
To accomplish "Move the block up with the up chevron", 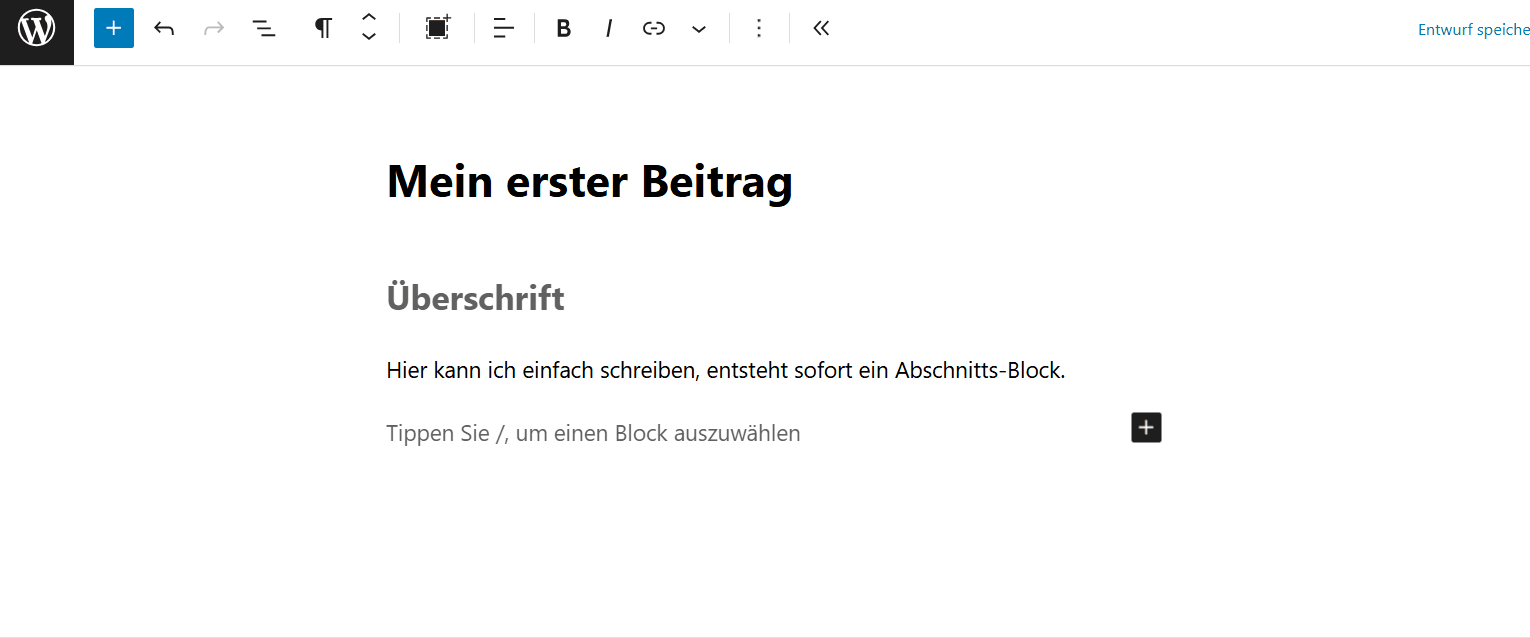I will (x=369, y=18).
